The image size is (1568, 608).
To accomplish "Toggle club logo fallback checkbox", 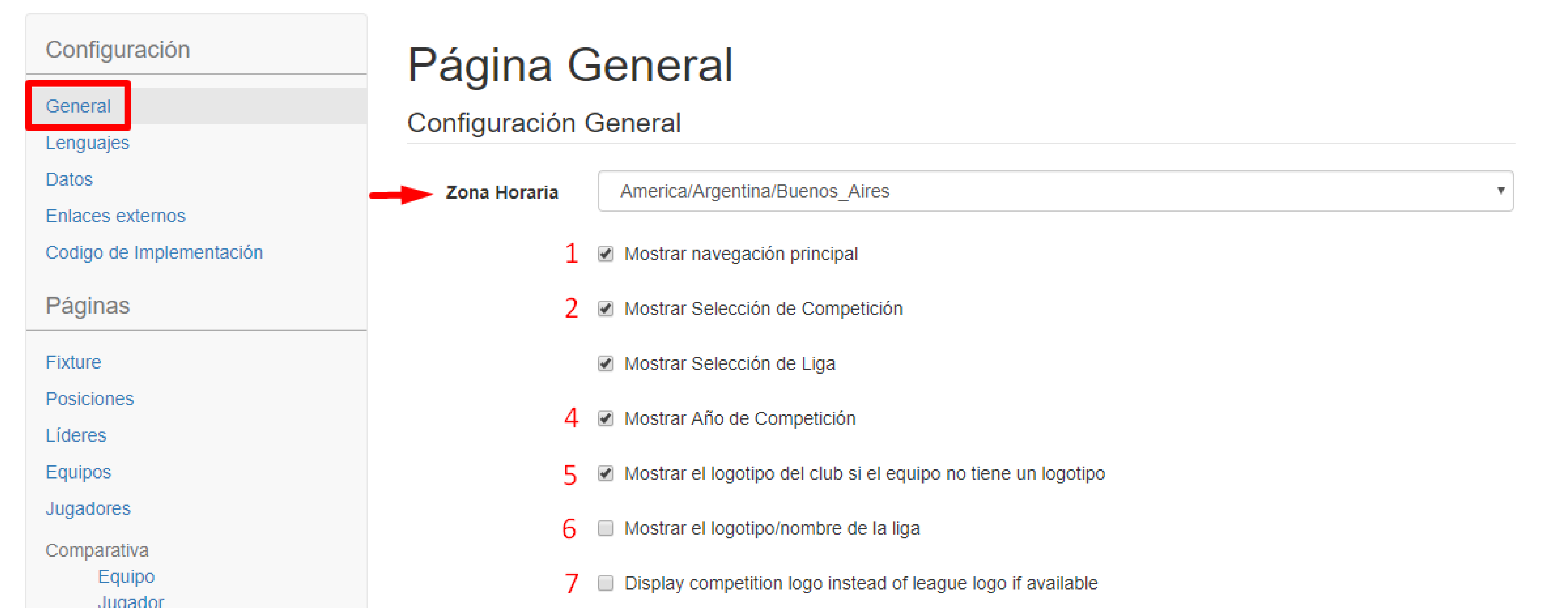I will [605, 473].
